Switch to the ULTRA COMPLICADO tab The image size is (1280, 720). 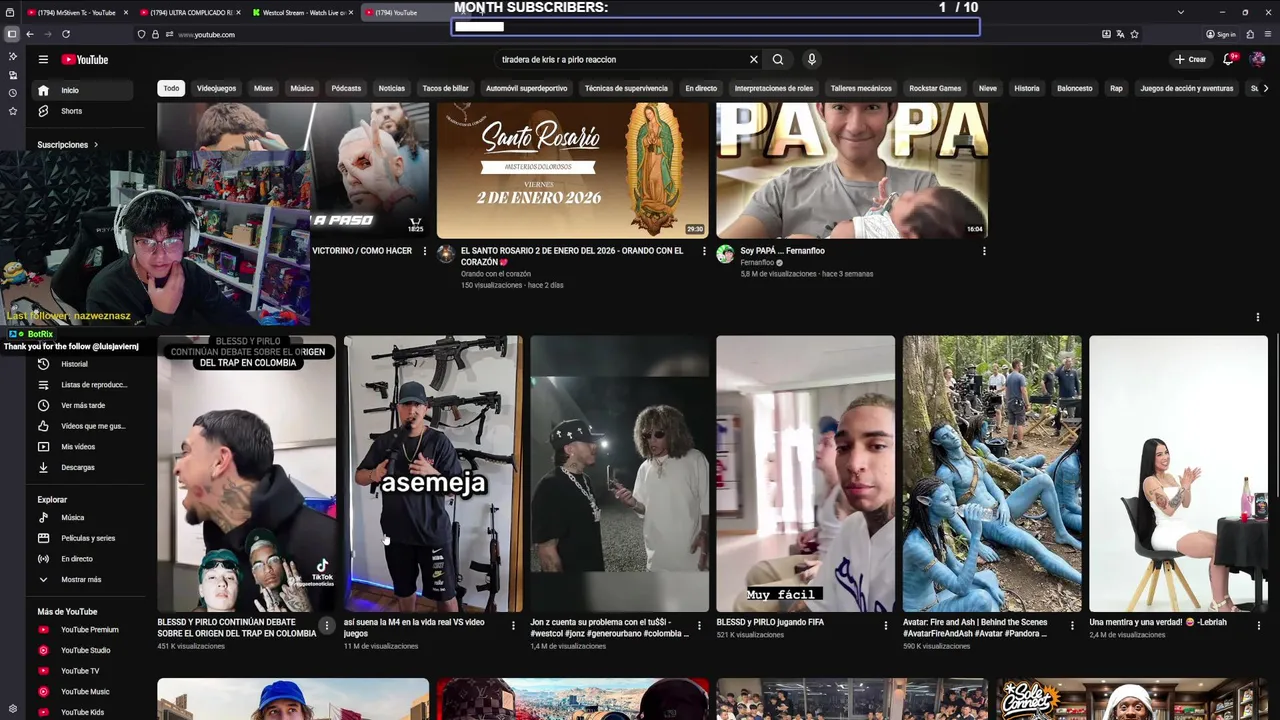pyautogui.click(x=190, y=12)
